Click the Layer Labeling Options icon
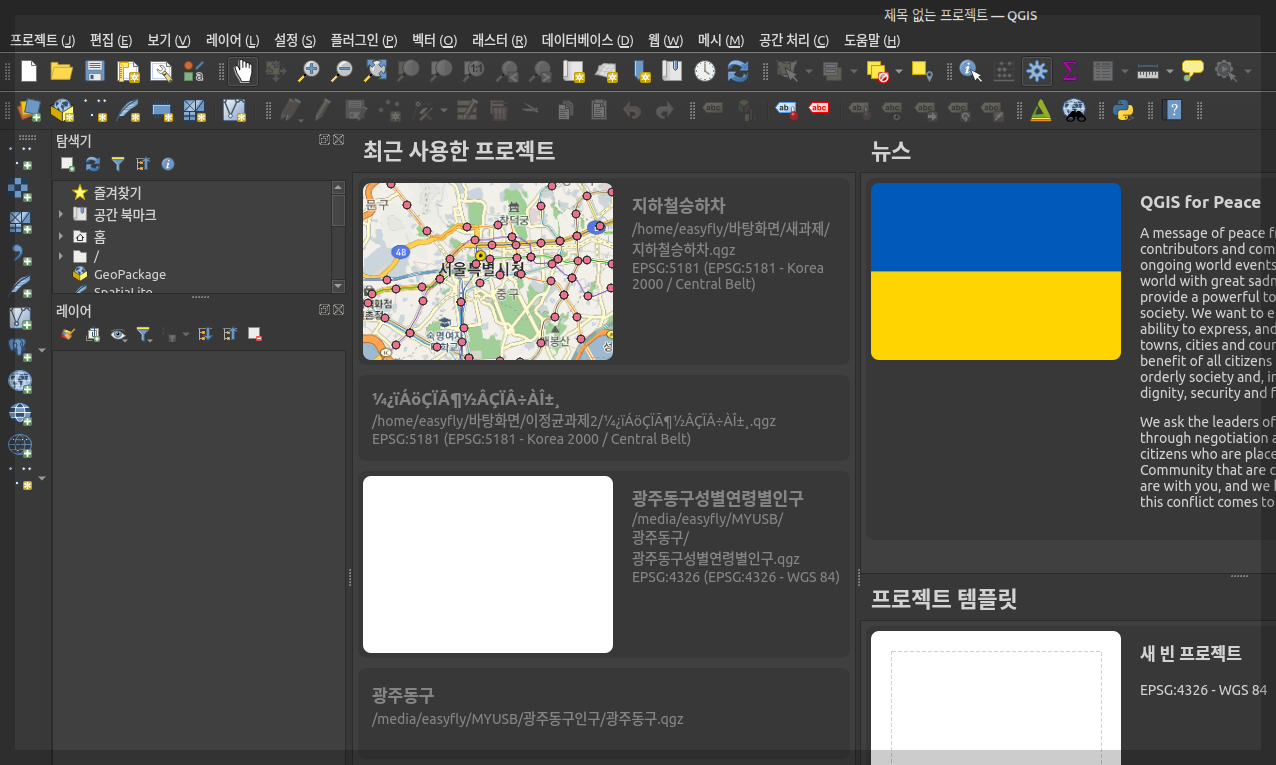Screen dimensions: 1276x765 tap(712, 109)
